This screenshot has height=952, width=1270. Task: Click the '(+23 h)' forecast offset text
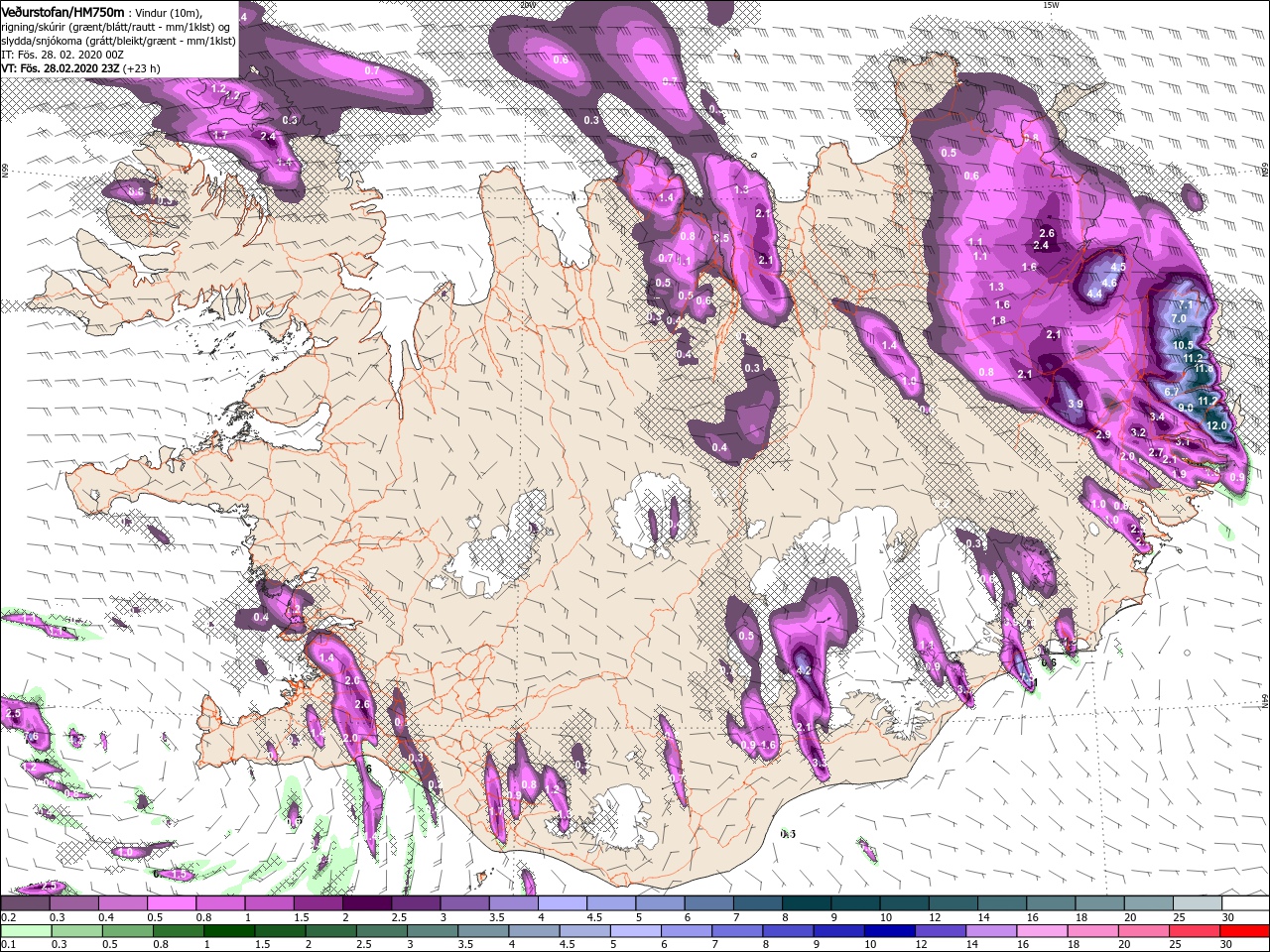click(142, 68)
